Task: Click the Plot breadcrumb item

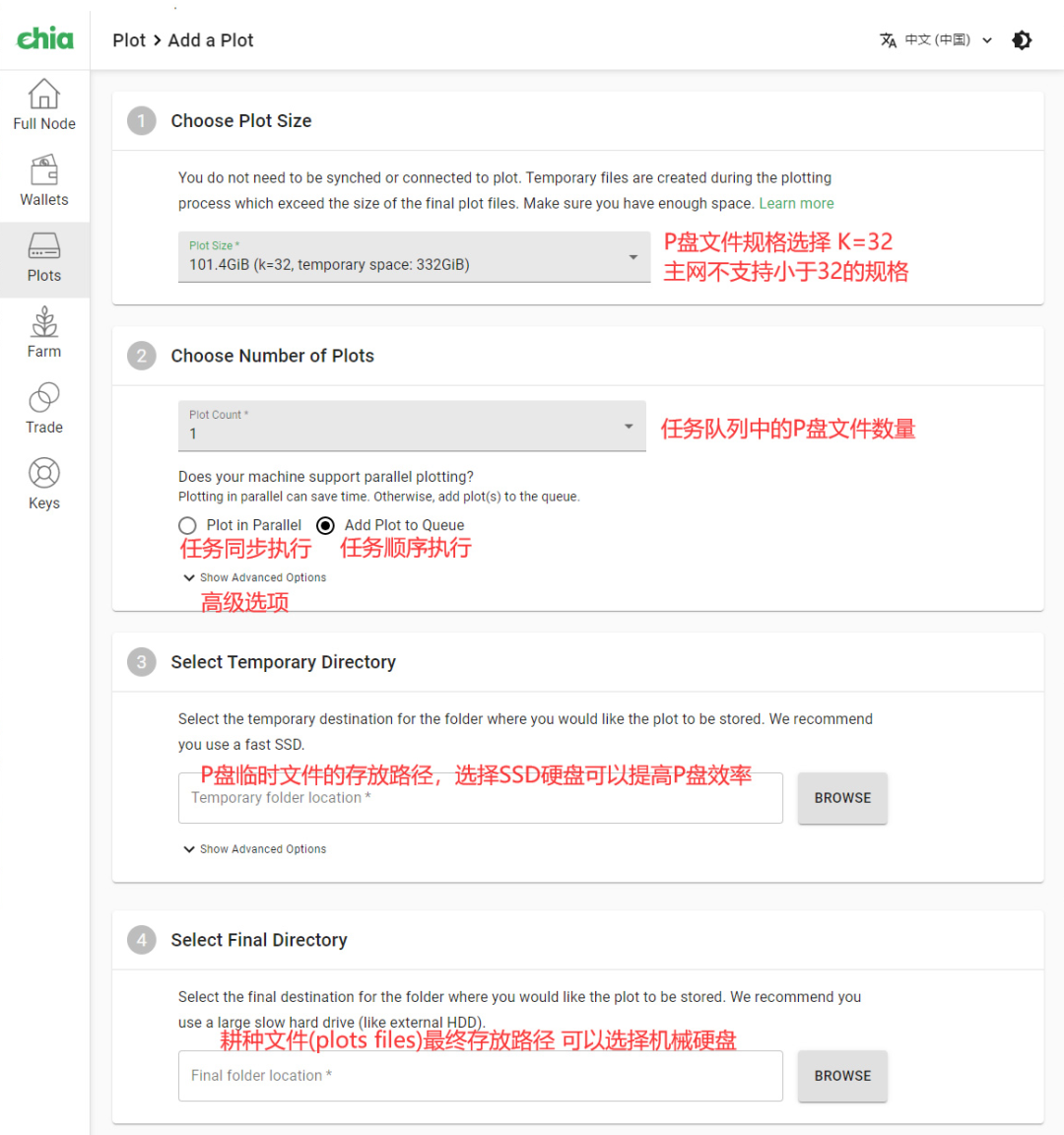Action: coord(129,40)
